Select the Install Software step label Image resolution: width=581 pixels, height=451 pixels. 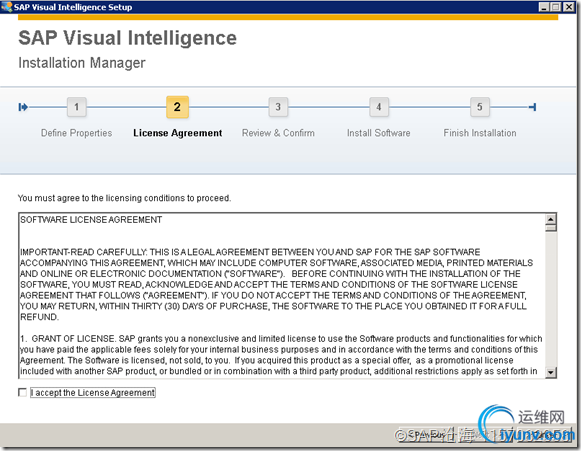point(379,133)
